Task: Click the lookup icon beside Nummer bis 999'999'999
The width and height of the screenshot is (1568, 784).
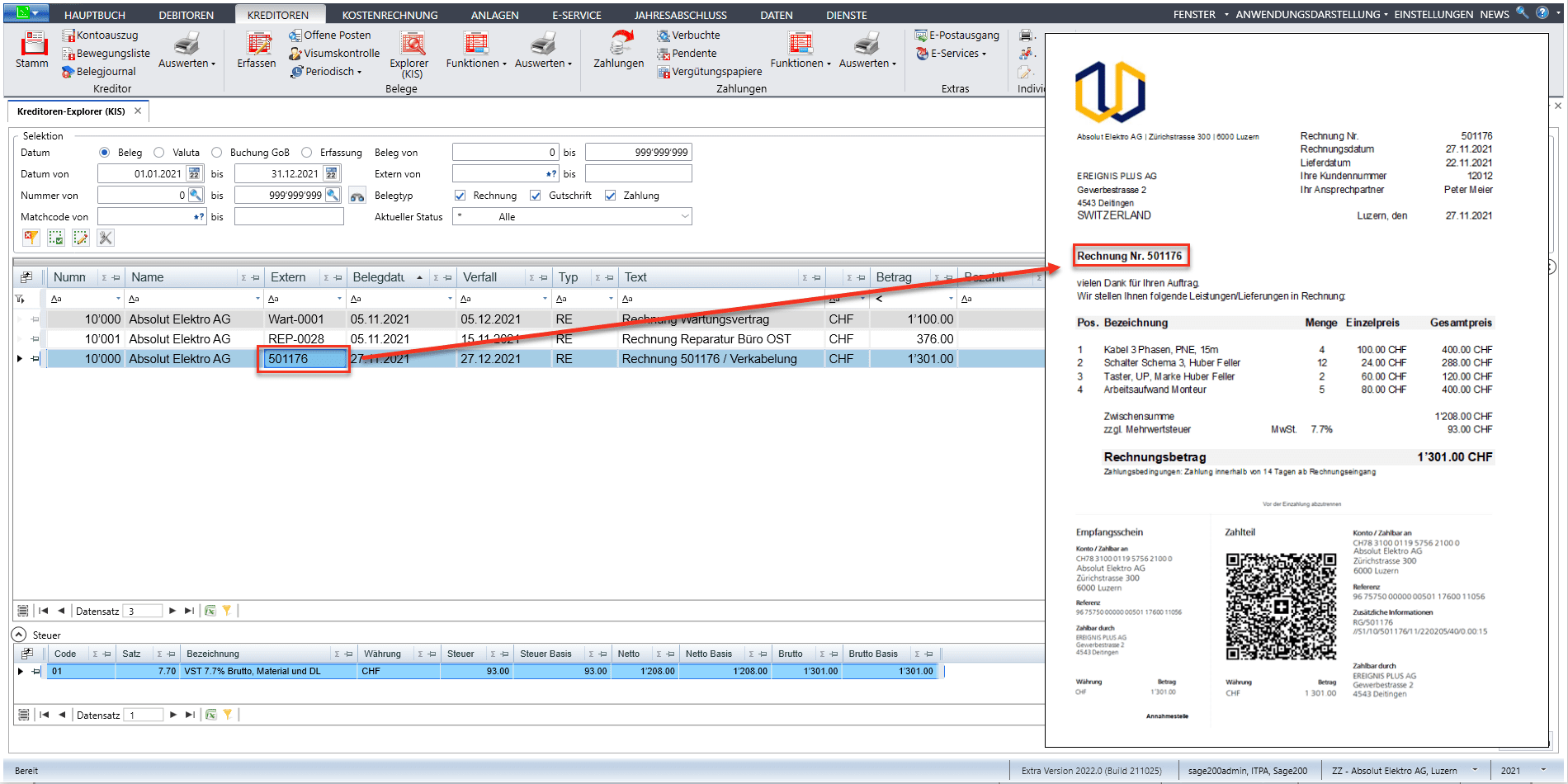Action: [x=333, y=196]
